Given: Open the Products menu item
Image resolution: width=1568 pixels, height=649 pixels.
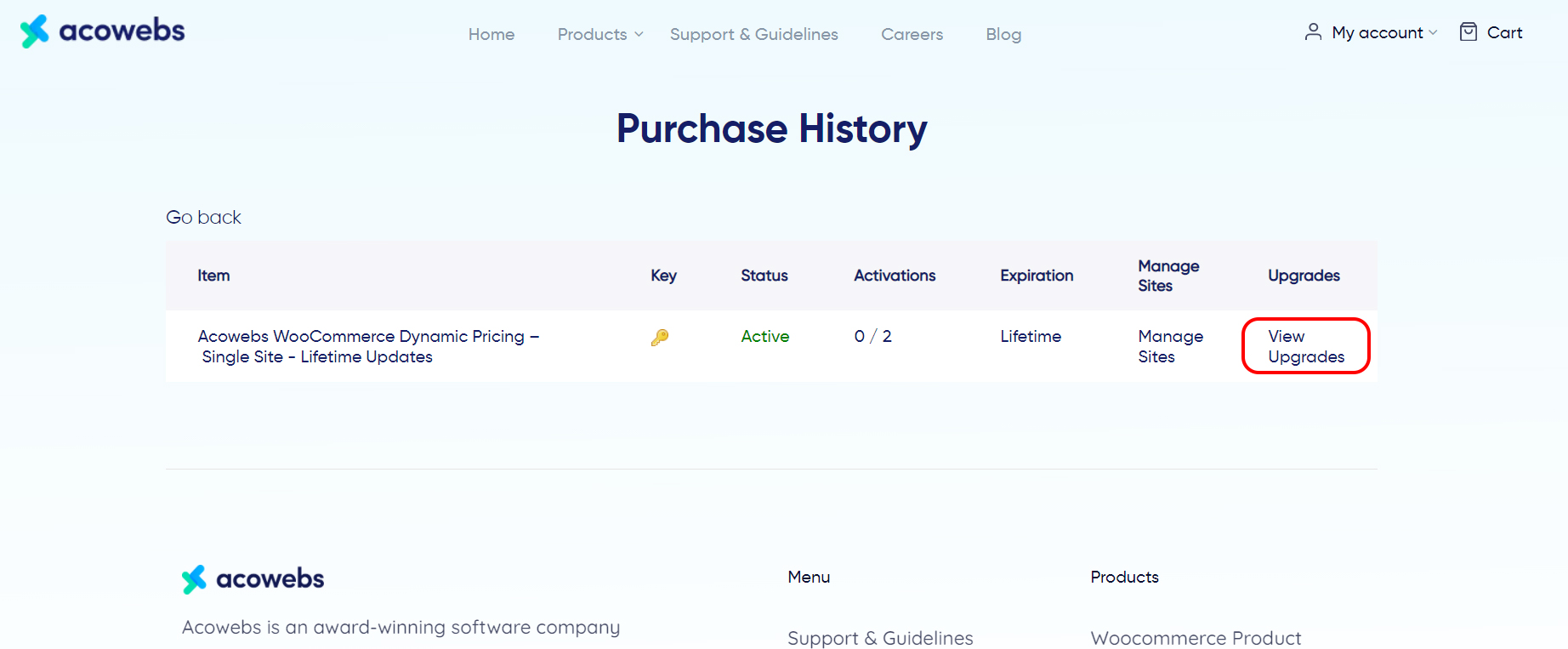Looking at the screenshot, I should click(593, 34).
